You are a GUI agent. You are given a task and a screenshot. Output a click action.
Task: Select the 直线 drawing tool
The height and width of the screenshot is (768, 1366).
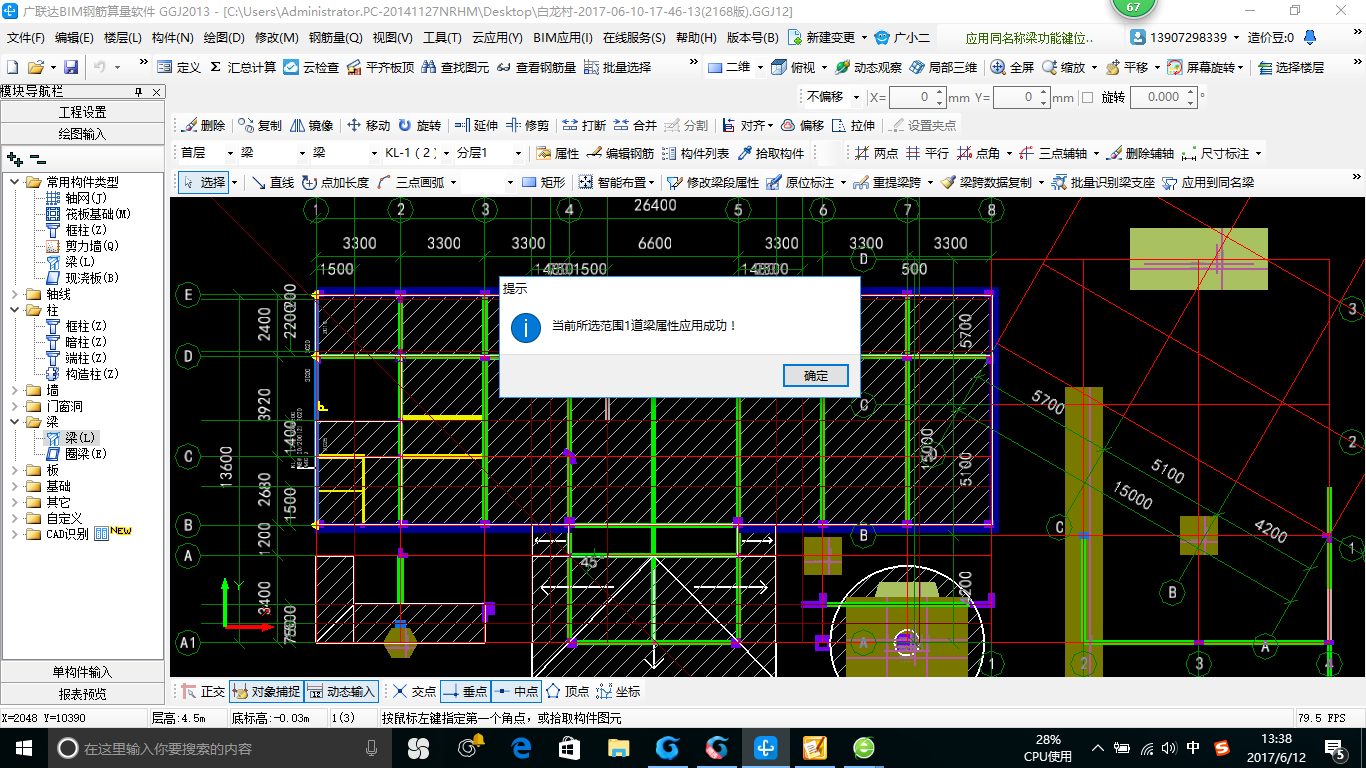273,182
